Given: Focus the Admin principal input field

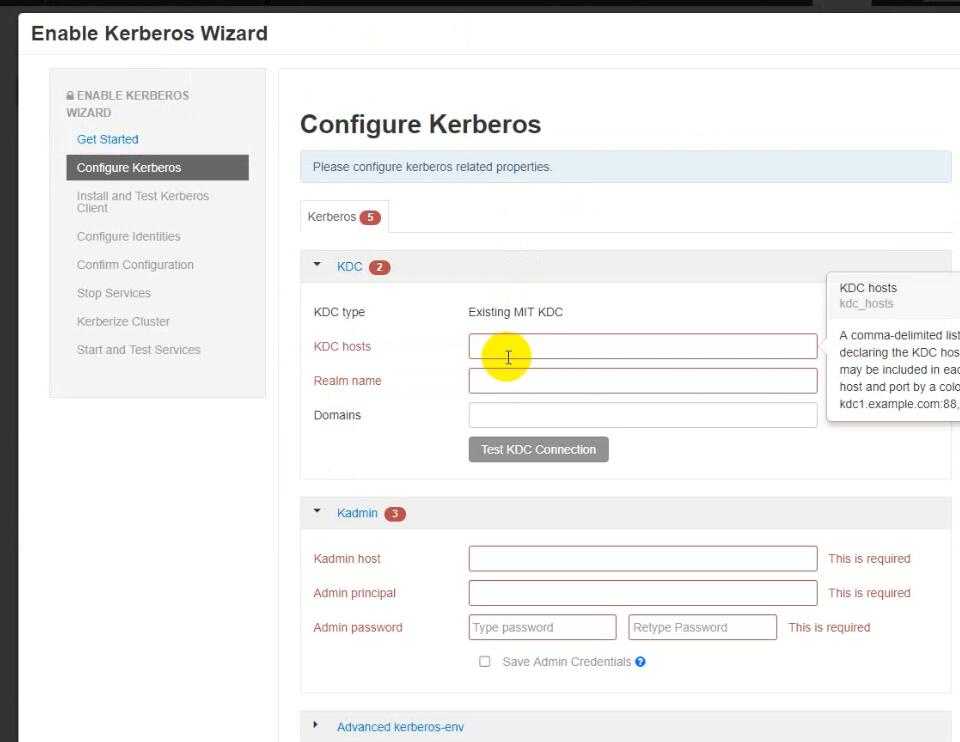Looking at the screenshot, I should (x=643, y=593).
